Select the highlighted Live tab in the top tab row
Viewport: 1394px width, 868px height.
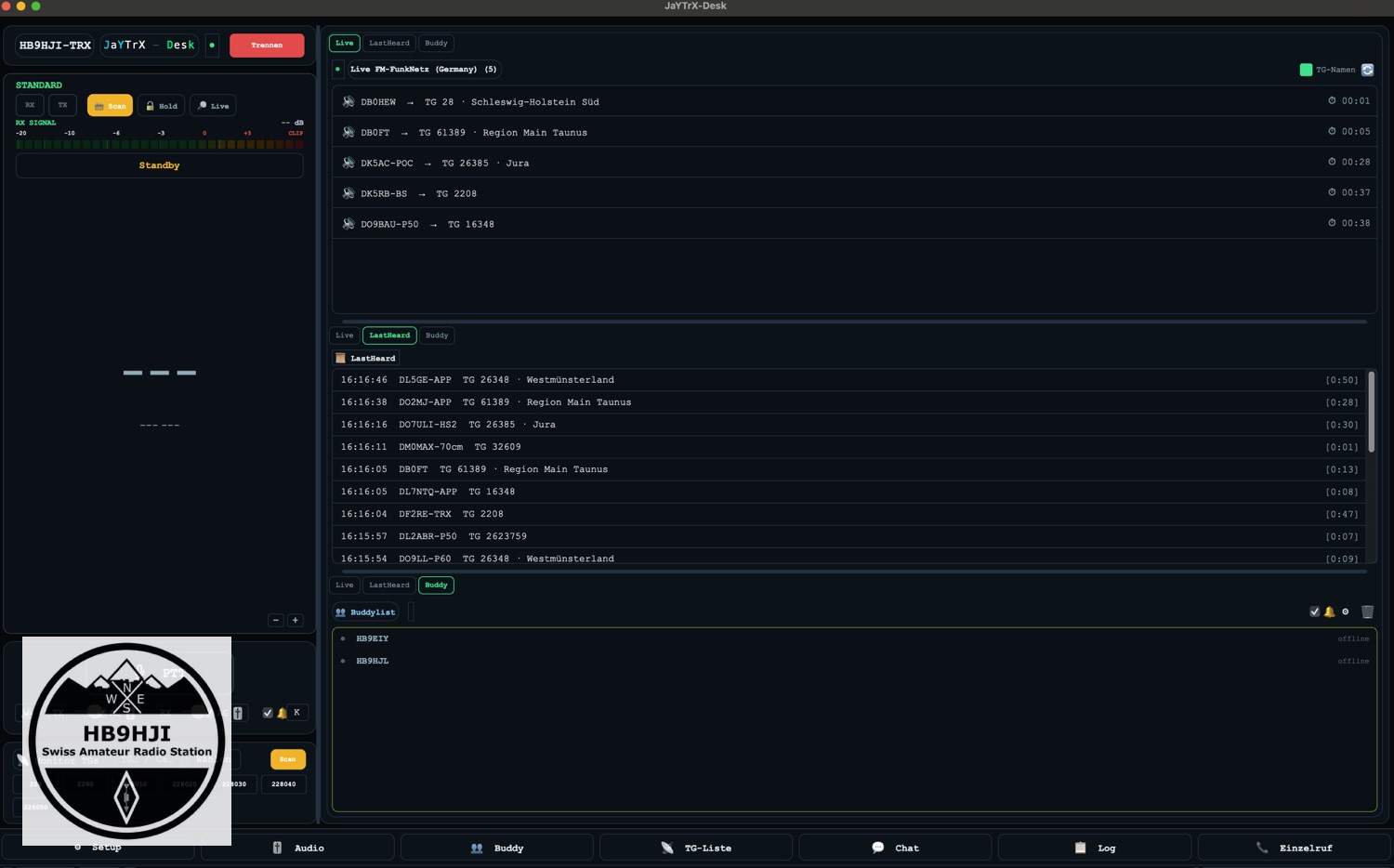tap(344, 43)
